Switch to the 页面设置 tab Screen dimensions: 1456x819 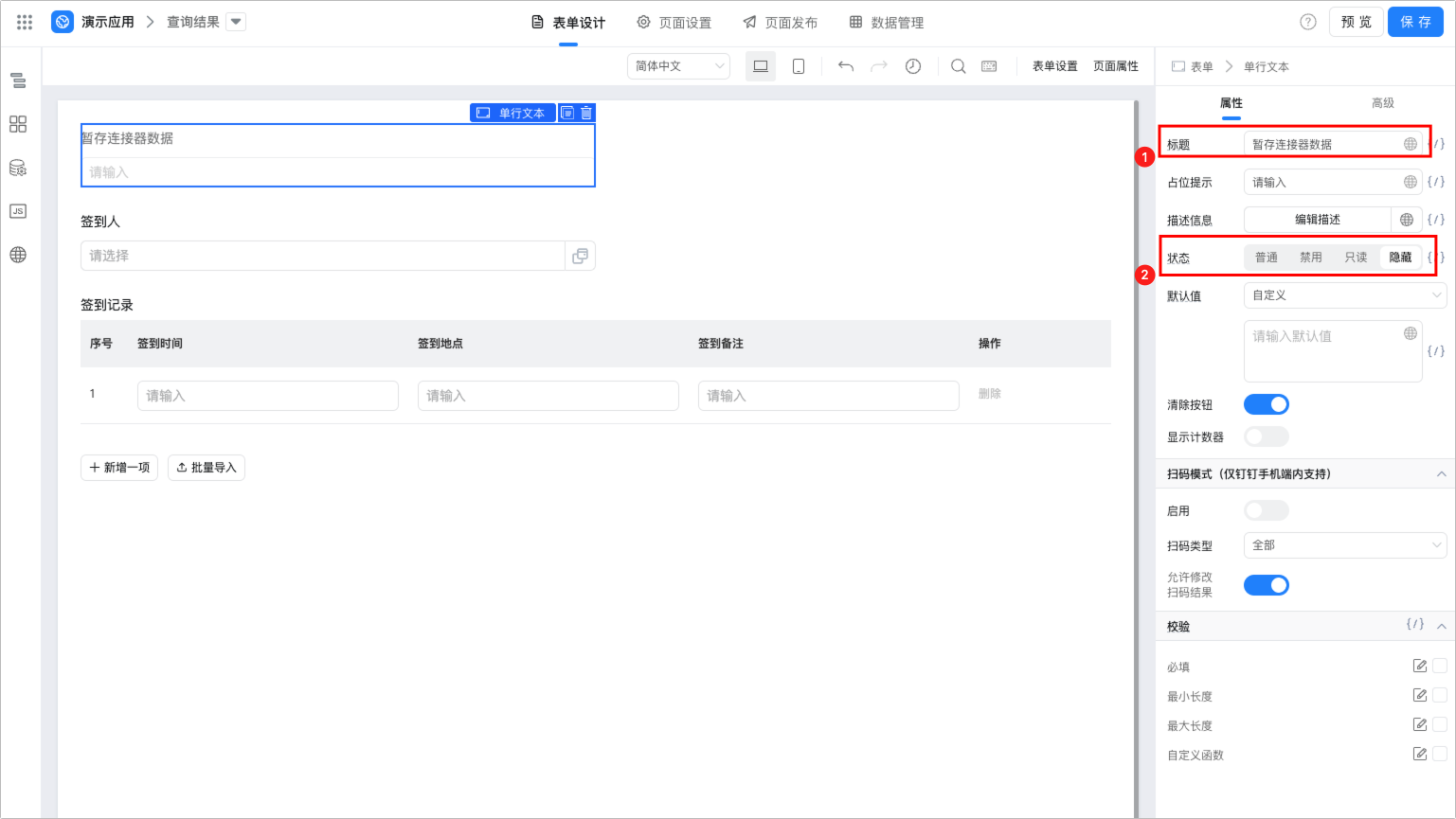click(674, 23)
